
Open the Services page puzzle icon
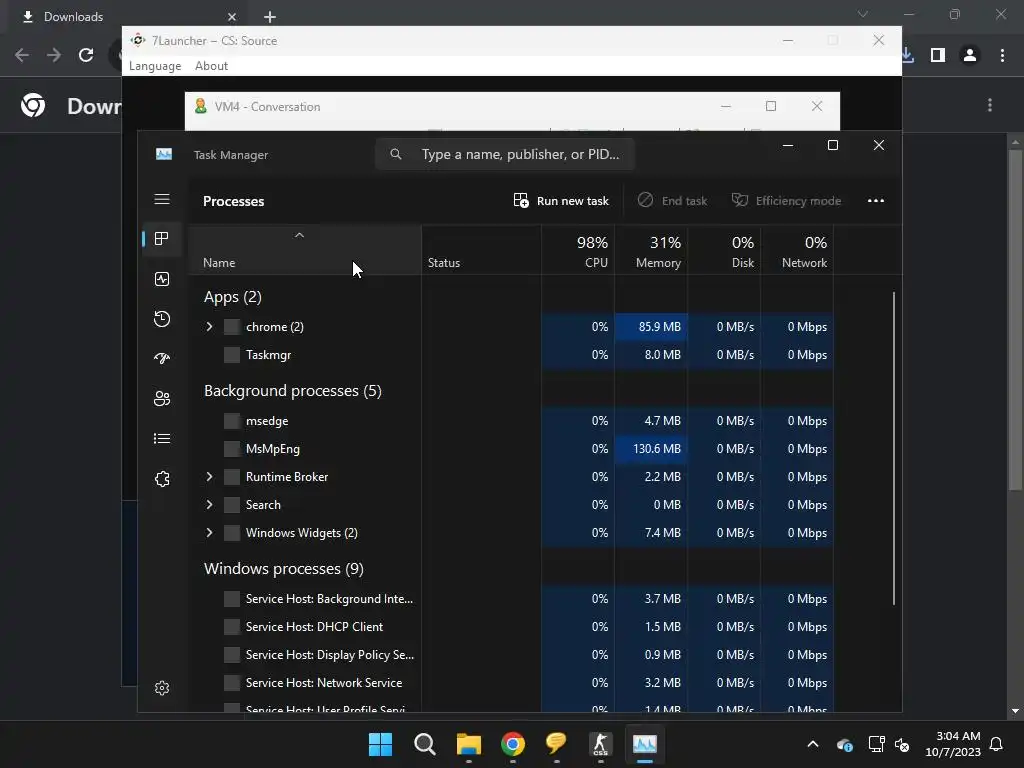pos(162,479)
